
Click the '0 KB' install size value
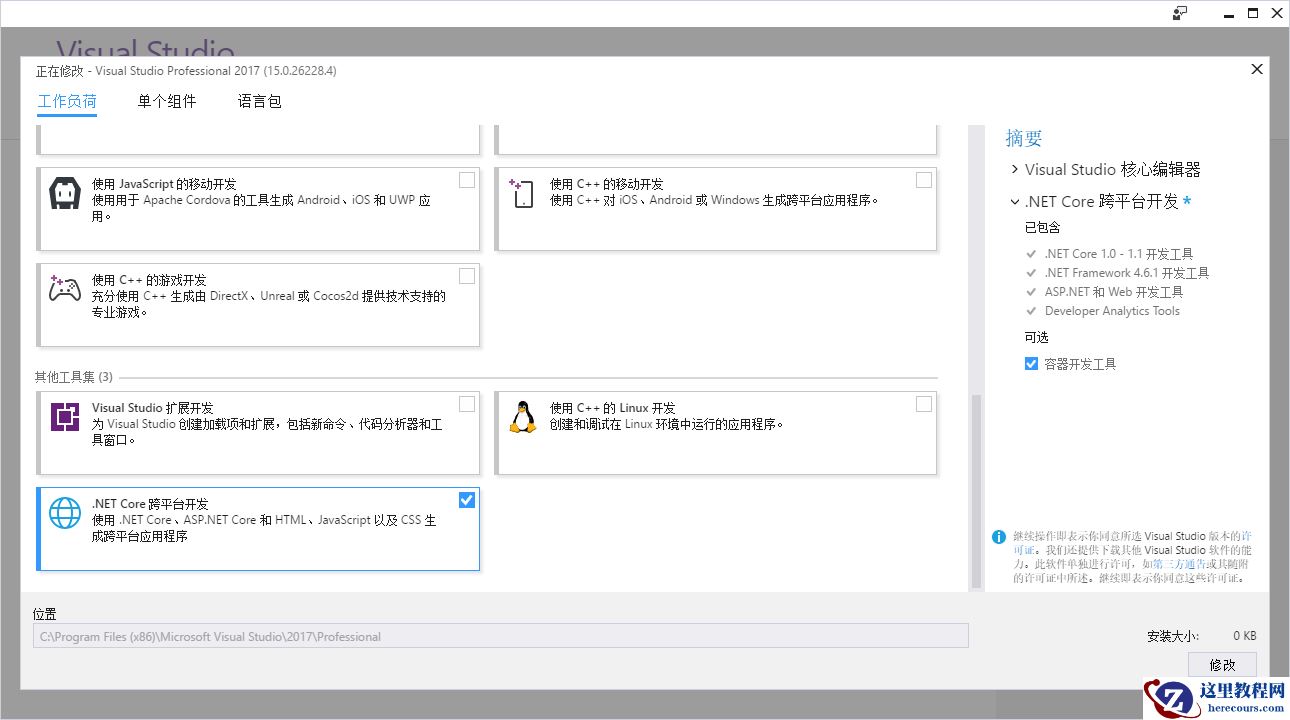coord(1244,636)
